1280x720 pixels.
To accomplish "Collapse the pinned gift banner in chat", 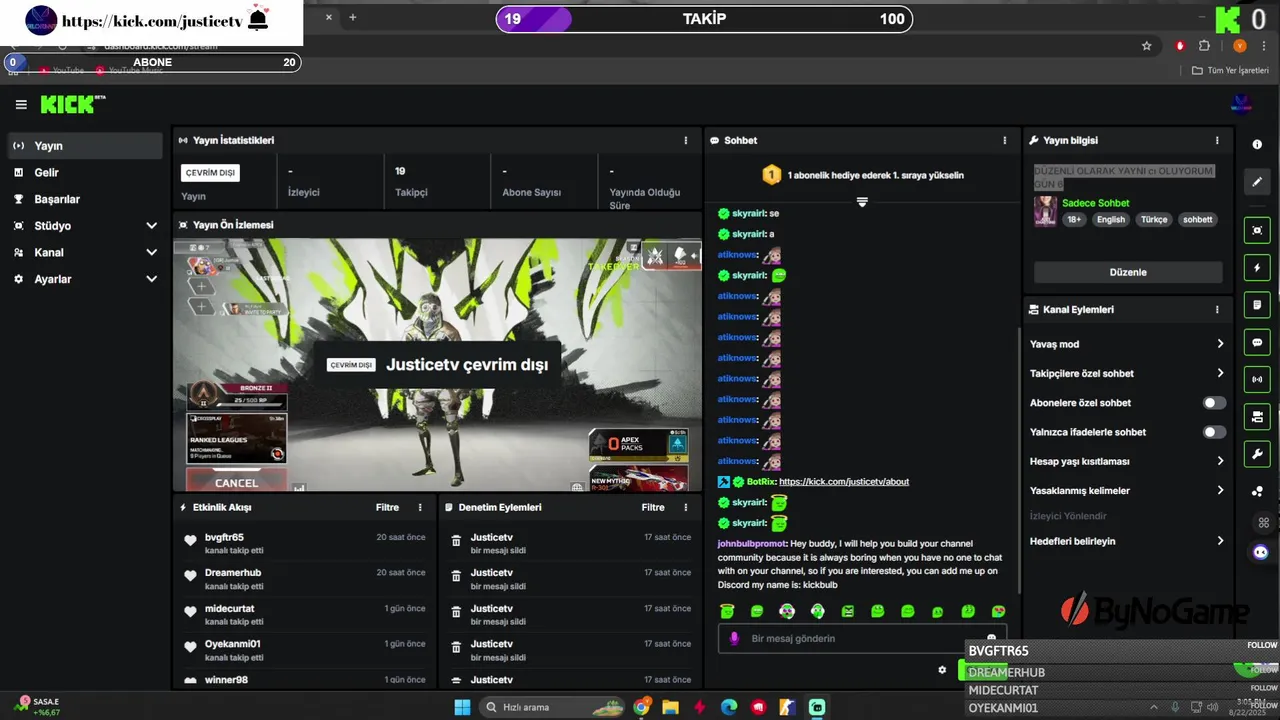I will pos(862,202).
